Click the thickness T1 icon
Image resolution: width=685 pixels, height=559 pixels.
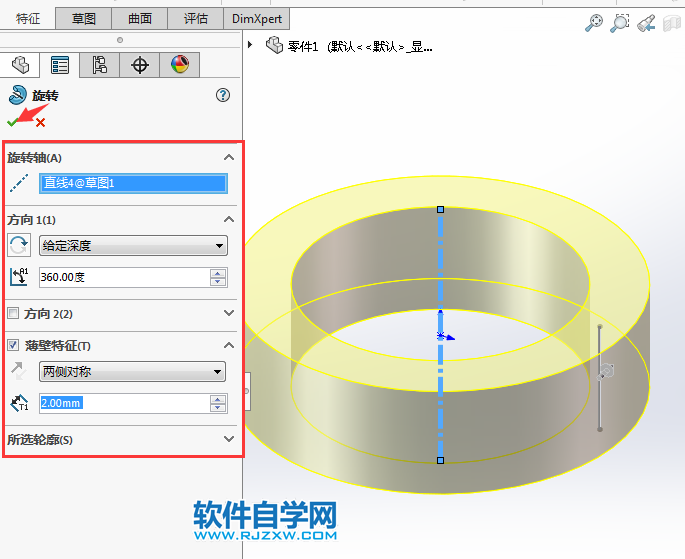click(19, 403)
